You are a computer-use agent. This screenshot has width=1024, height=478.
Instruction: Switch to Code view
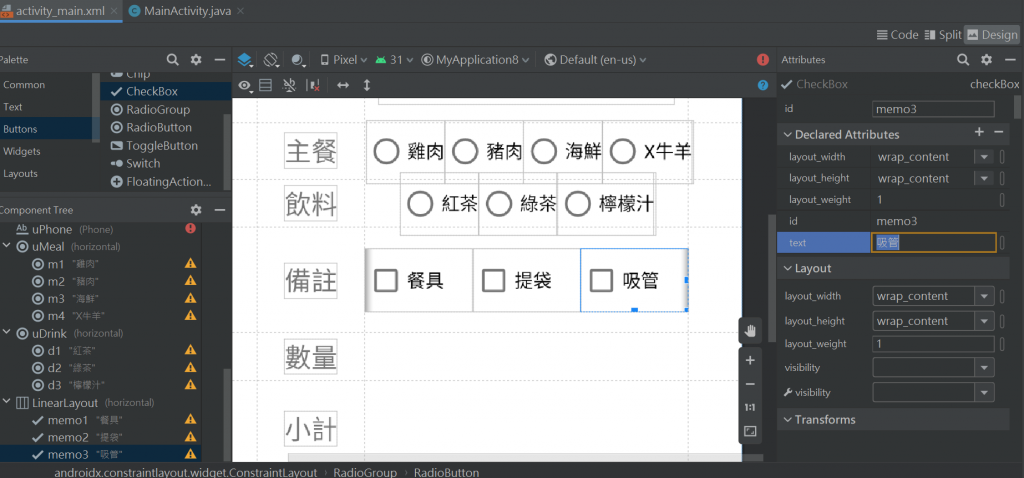point(897,35)
